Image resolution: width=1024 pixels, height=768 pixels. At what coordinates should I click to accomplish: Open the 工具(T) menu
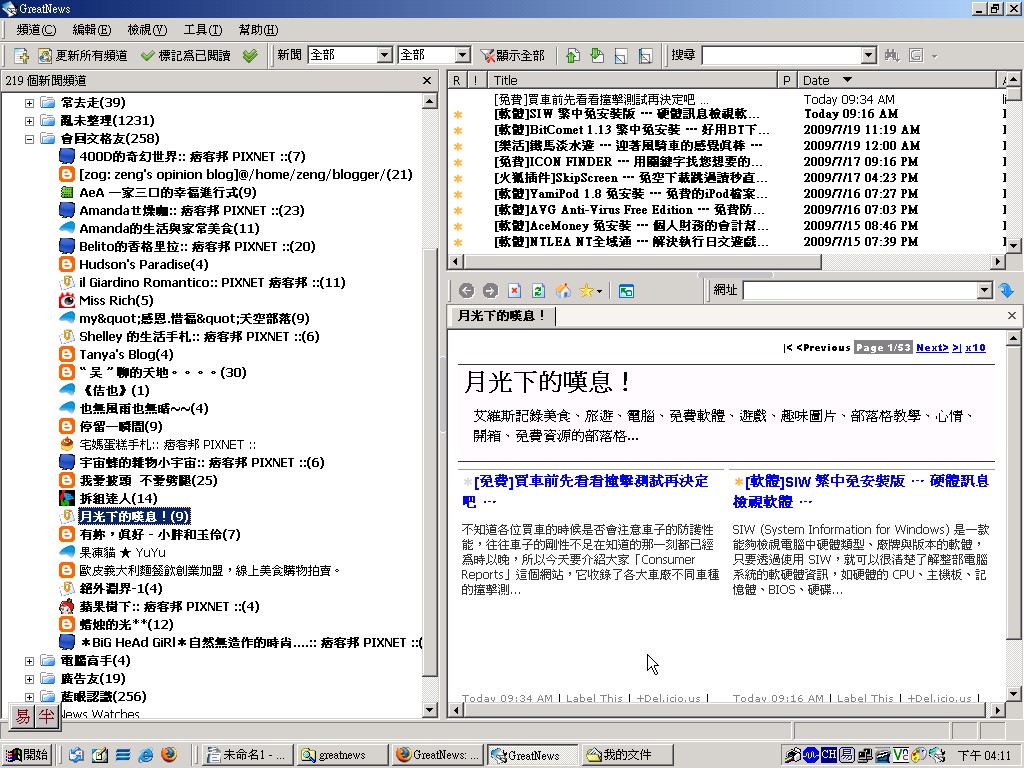pos(202,29)
